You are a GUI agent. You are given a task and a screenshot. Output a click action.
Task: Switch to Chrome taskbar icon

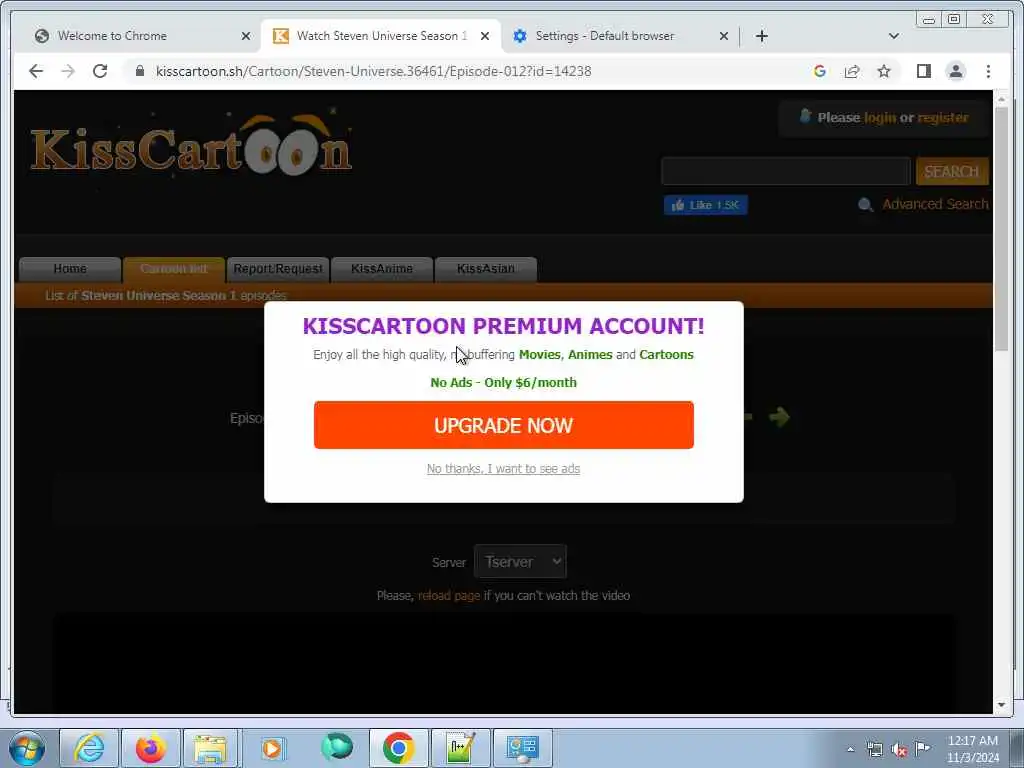click(x=398, y=748)
